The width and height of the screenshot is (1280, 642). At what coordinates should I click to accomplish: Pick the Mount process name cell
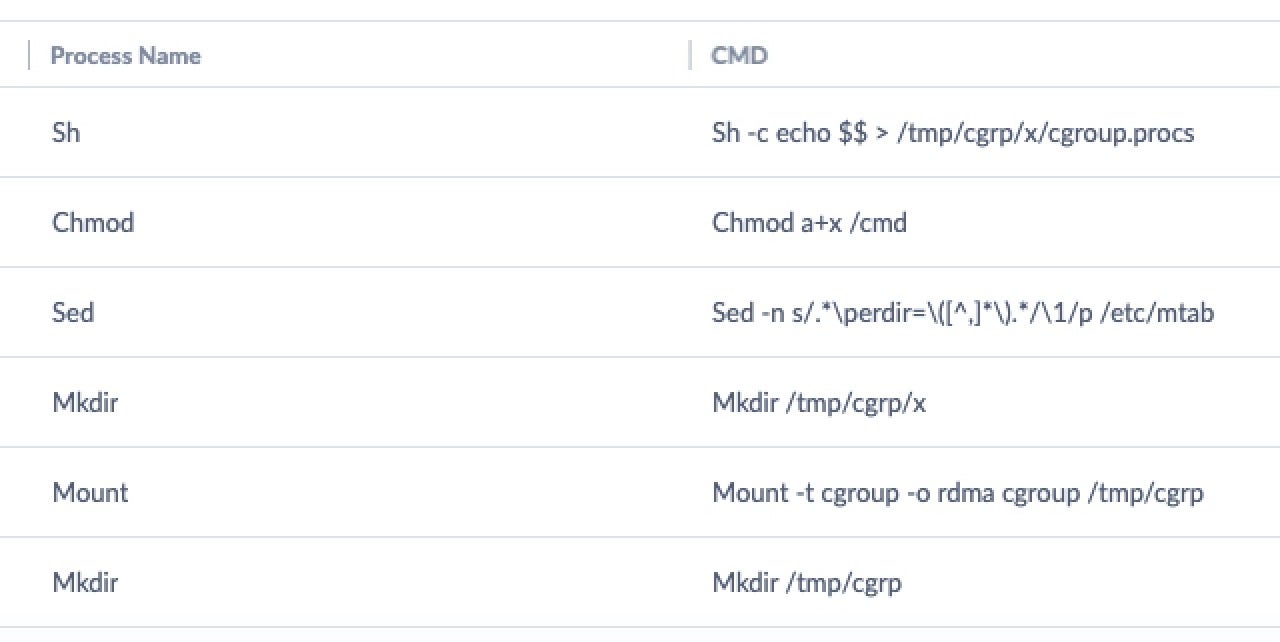pyautogui.click(x=90, y=493)
